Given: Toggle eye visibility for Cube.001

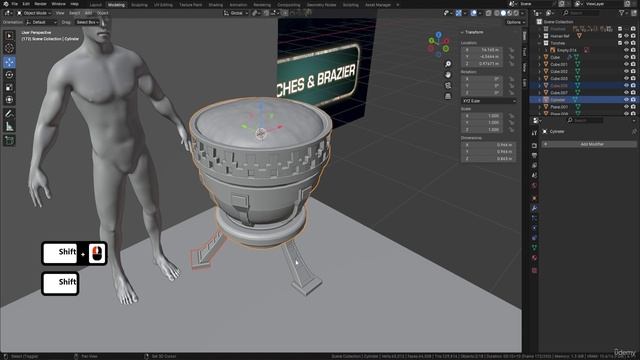Looking at the screenshot, I should tap(626, 64).
